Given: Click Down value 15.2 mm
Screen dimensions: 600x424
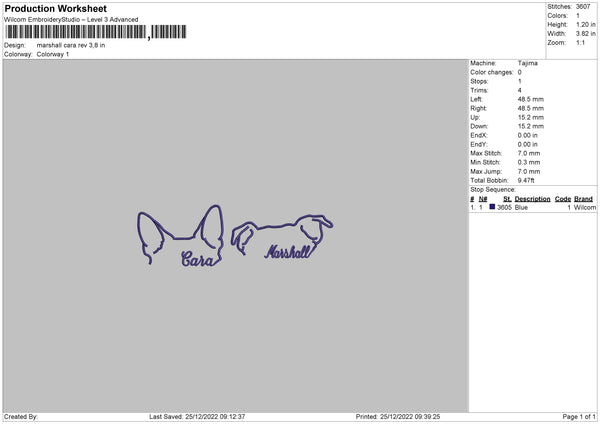Looking at the screenshot, I should 531,126.
